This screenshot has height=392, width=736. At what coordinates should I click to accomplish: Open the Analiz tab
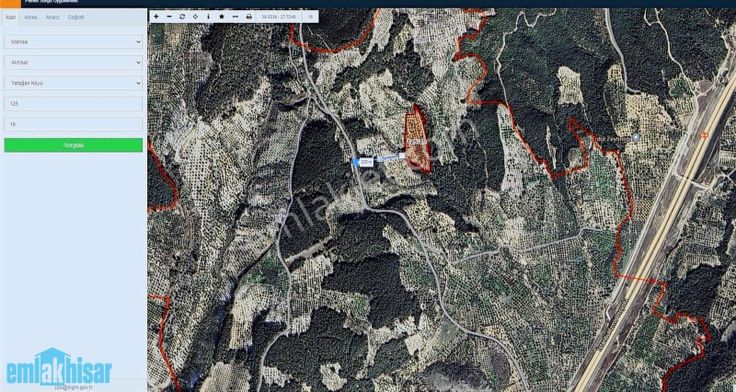coord(53,17)
